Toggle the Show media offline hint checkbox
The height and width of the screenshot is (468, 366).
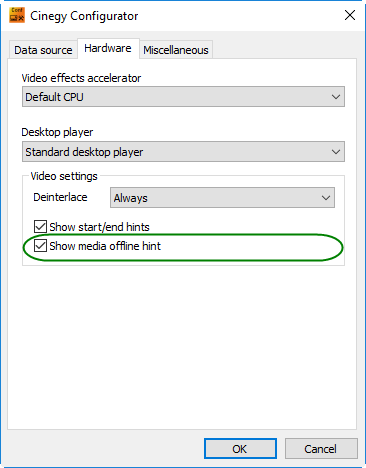(40, 246)
